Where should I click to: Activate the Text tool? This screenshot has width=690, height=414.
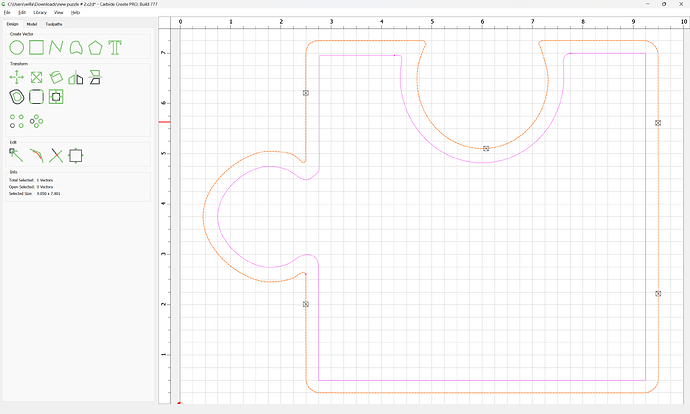click(x=115, y=47)
